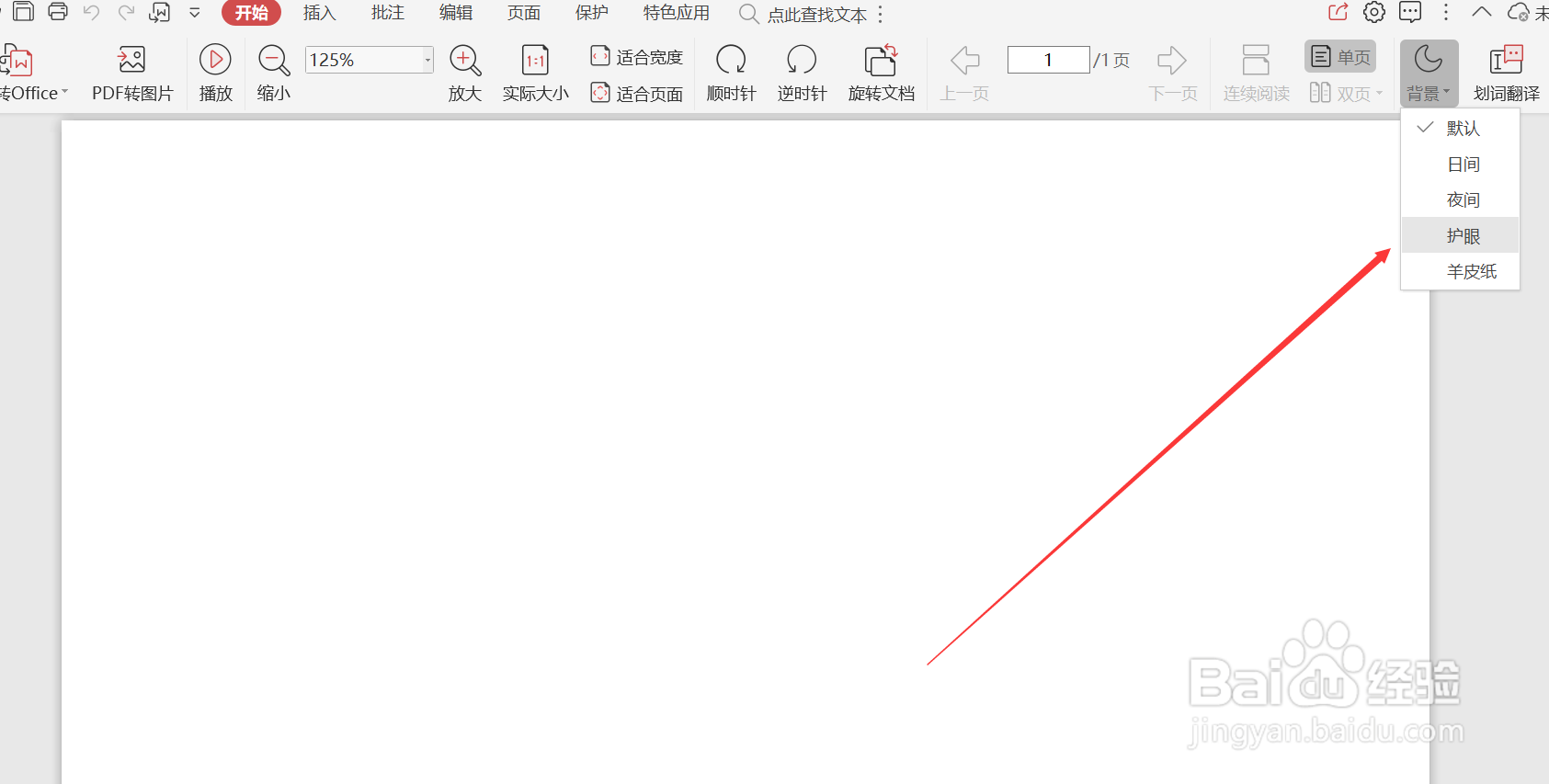Image resolution: width=1549 pixels, height=784 pixels.
Task: Open the feedback chat icon
Action: click(x=1410, y=12)
